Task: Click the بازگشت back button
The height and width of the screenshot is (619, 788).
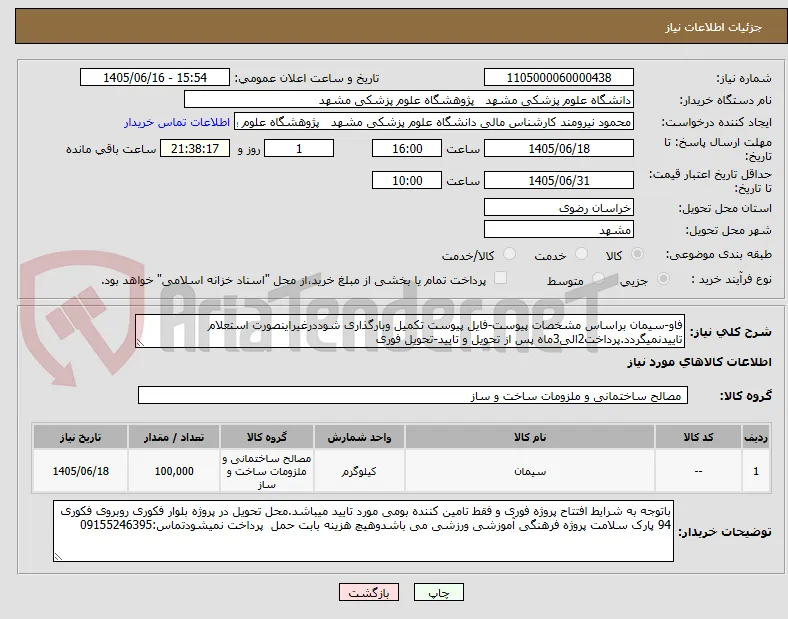Action: click(369, 593)
